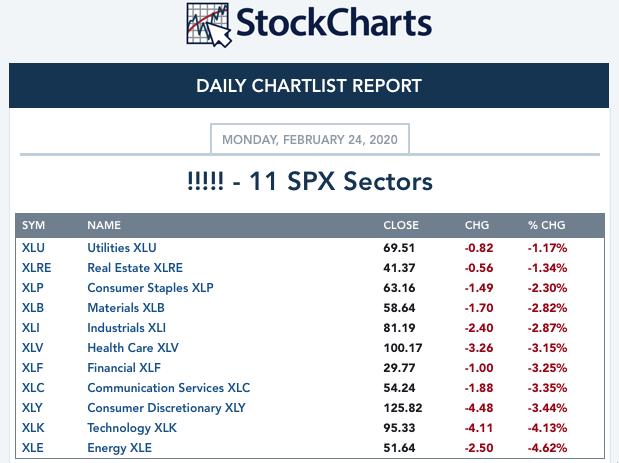Open Energy XLE chart link
The image size is (619, 463).
point(119,447)
